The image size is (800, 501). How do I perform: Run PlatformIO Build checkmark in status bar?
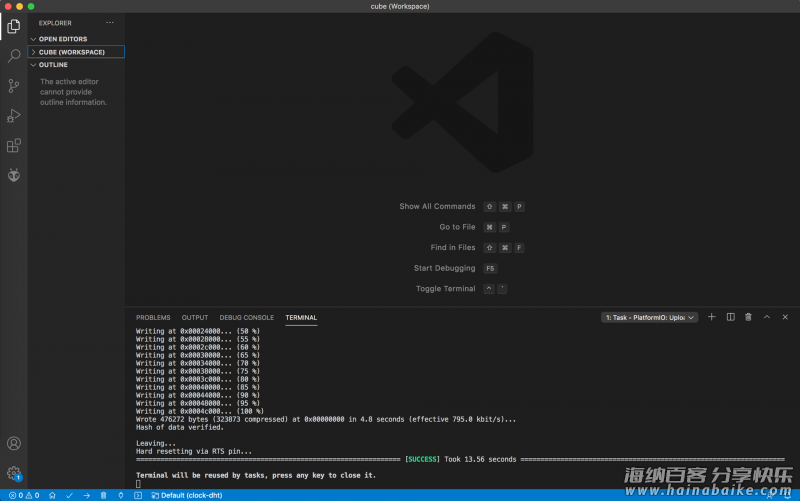[x=69, y=495]
